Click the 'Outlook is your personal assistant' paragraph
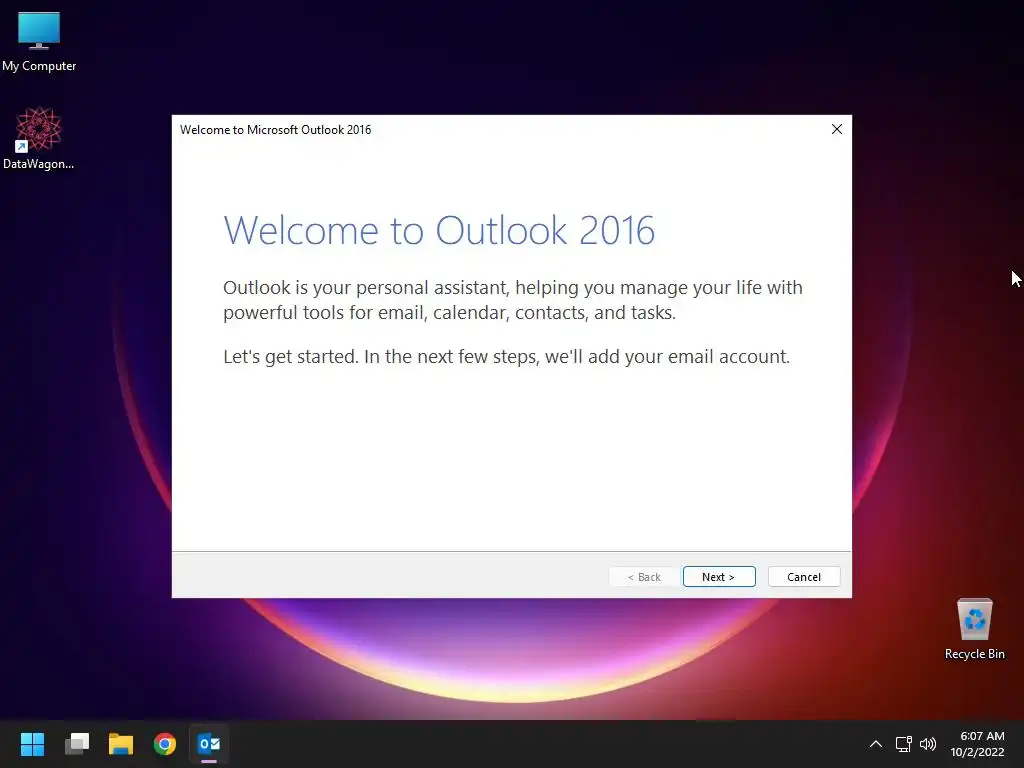The width and height of the screenshot is (1024, 768). tap(513, 300)
